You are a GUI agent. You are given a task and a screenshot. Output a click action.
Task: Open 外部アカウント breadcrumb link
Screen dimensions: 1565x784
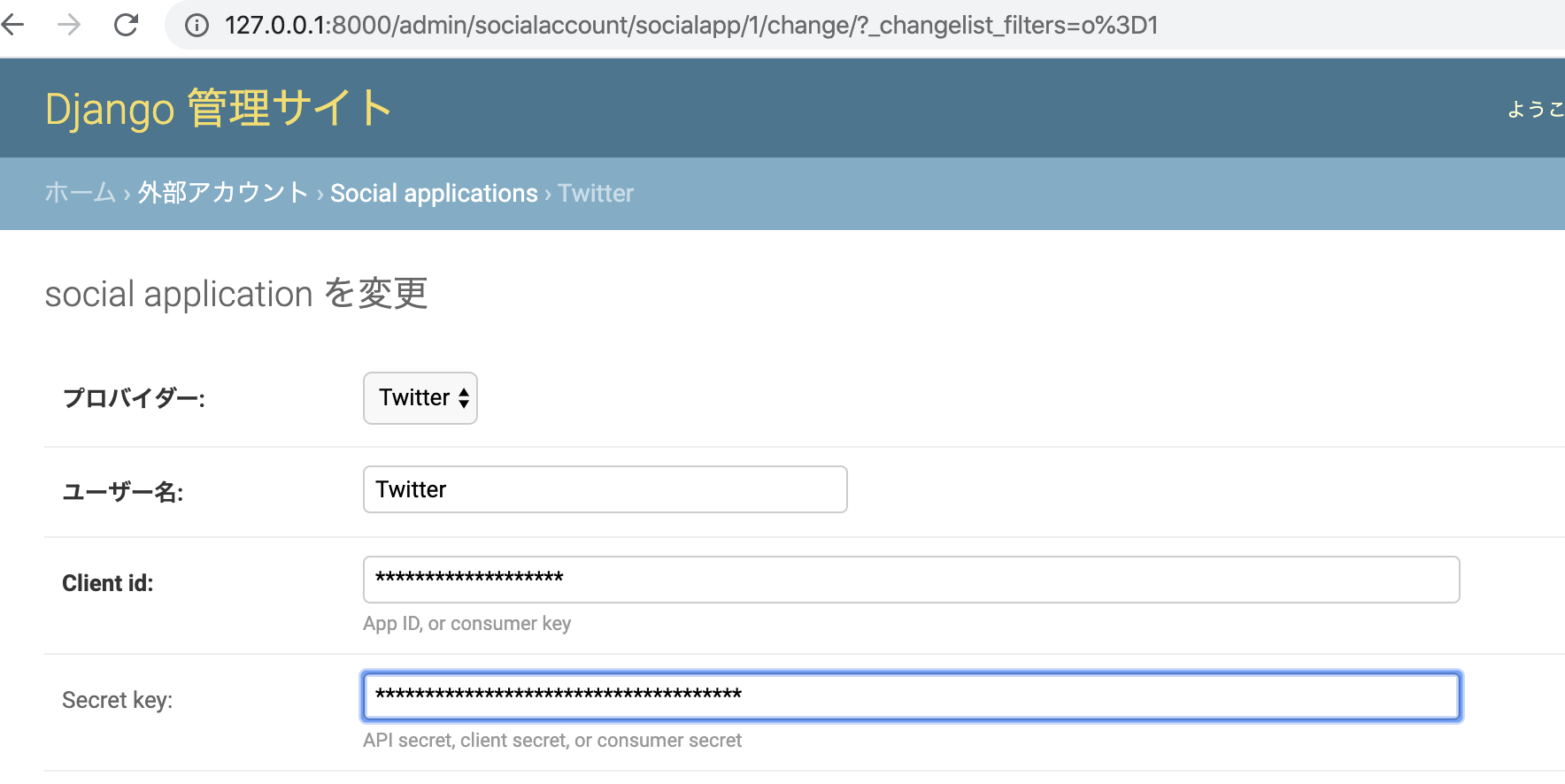pos(223,193)
